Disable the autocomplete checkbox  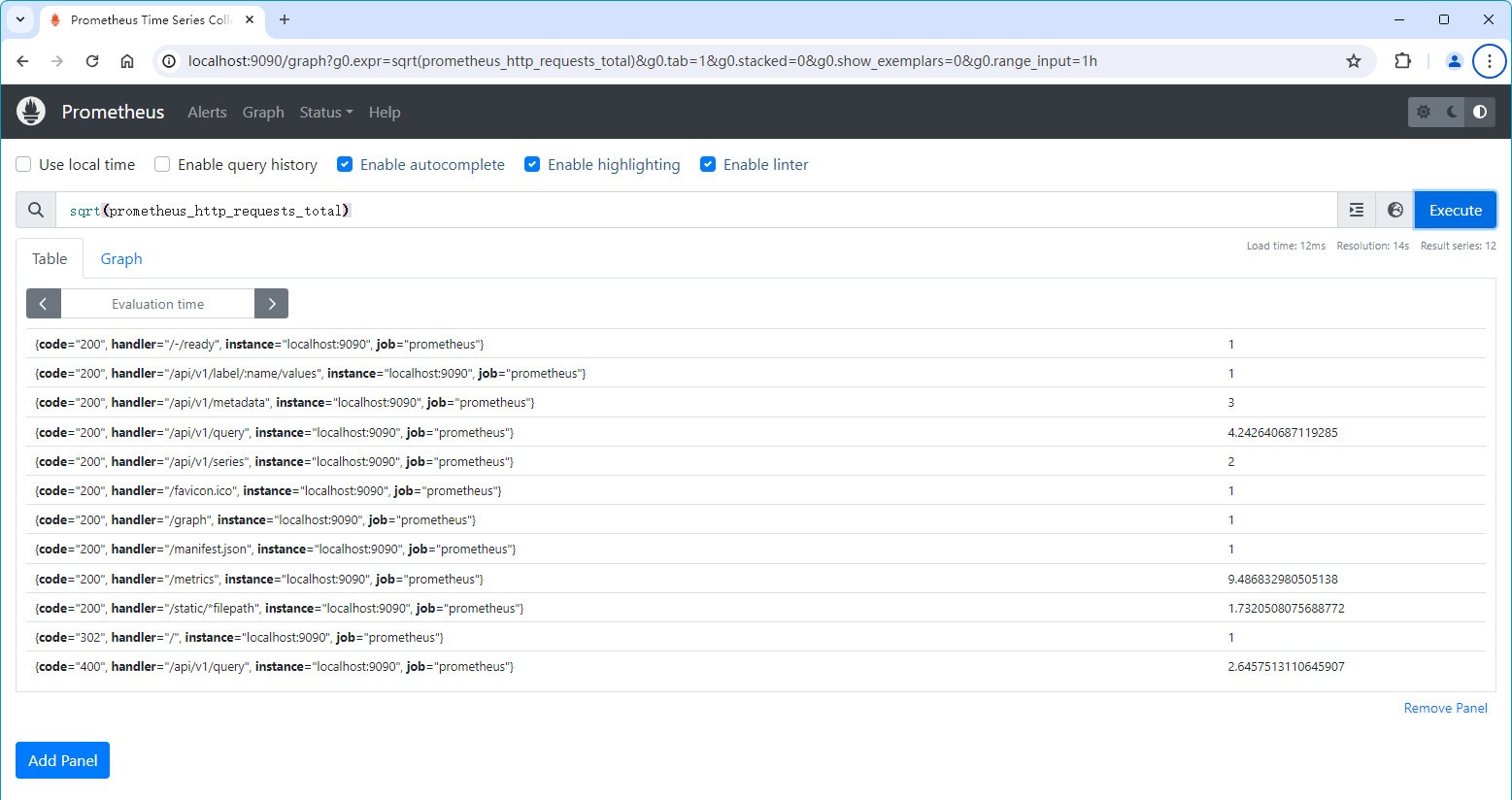(345, 164)
